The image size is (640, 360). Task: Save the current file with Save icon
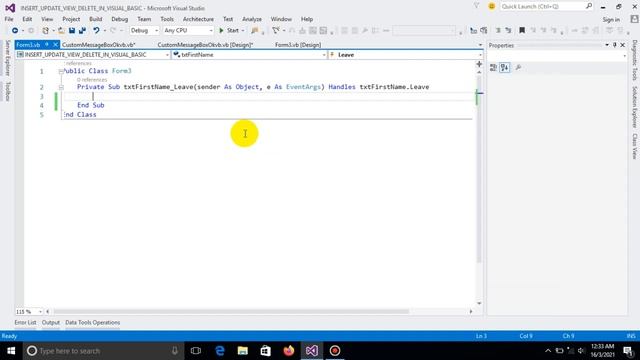(72, 30)
